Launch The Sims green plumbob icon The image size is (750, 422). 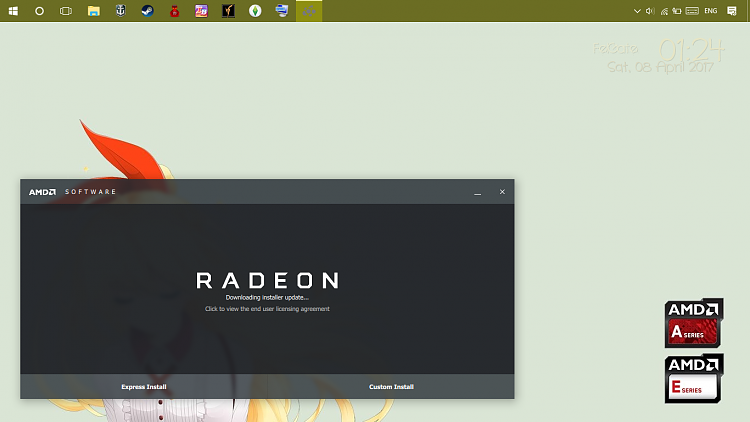pyautogui.click(x=255, y=11)
